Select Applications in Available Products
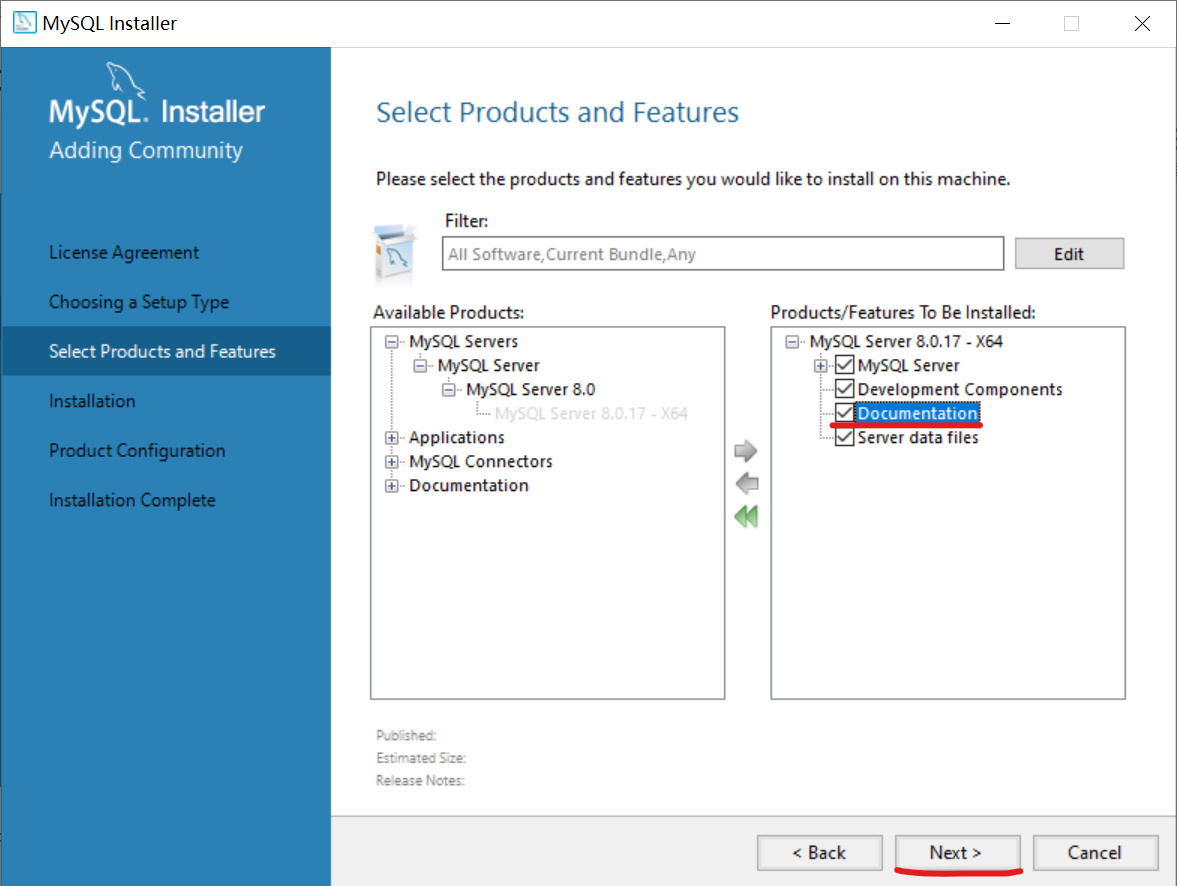Image resolution: width=1177 pixels, height=886 pixels. (x=456, y=438)
